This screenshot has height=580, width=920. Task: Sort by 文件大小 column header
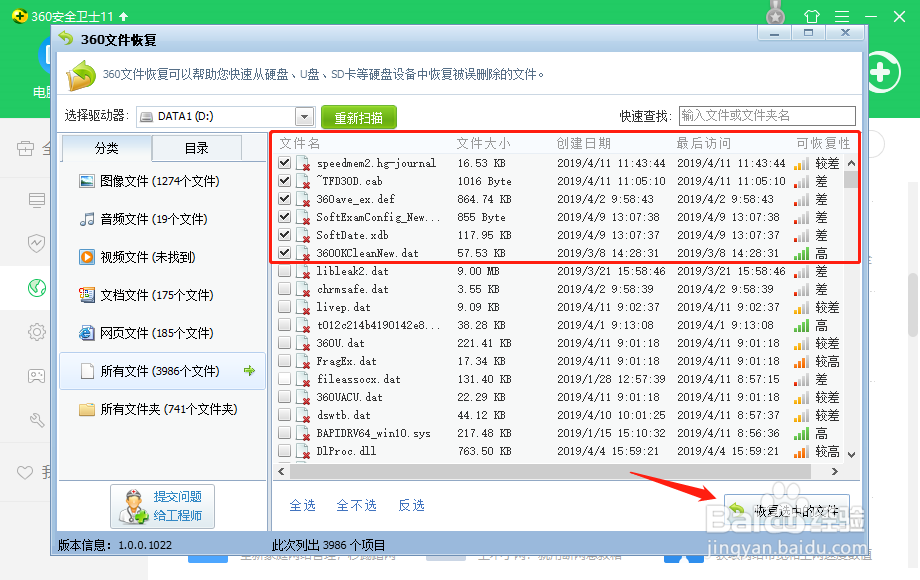tap(483, 143)
